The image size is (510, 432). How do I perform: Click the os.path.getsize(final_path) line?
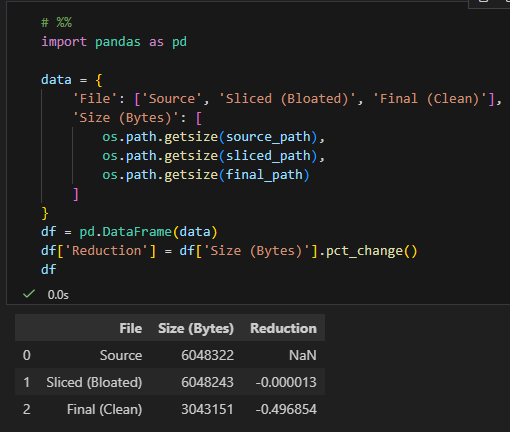click(206, 175)
